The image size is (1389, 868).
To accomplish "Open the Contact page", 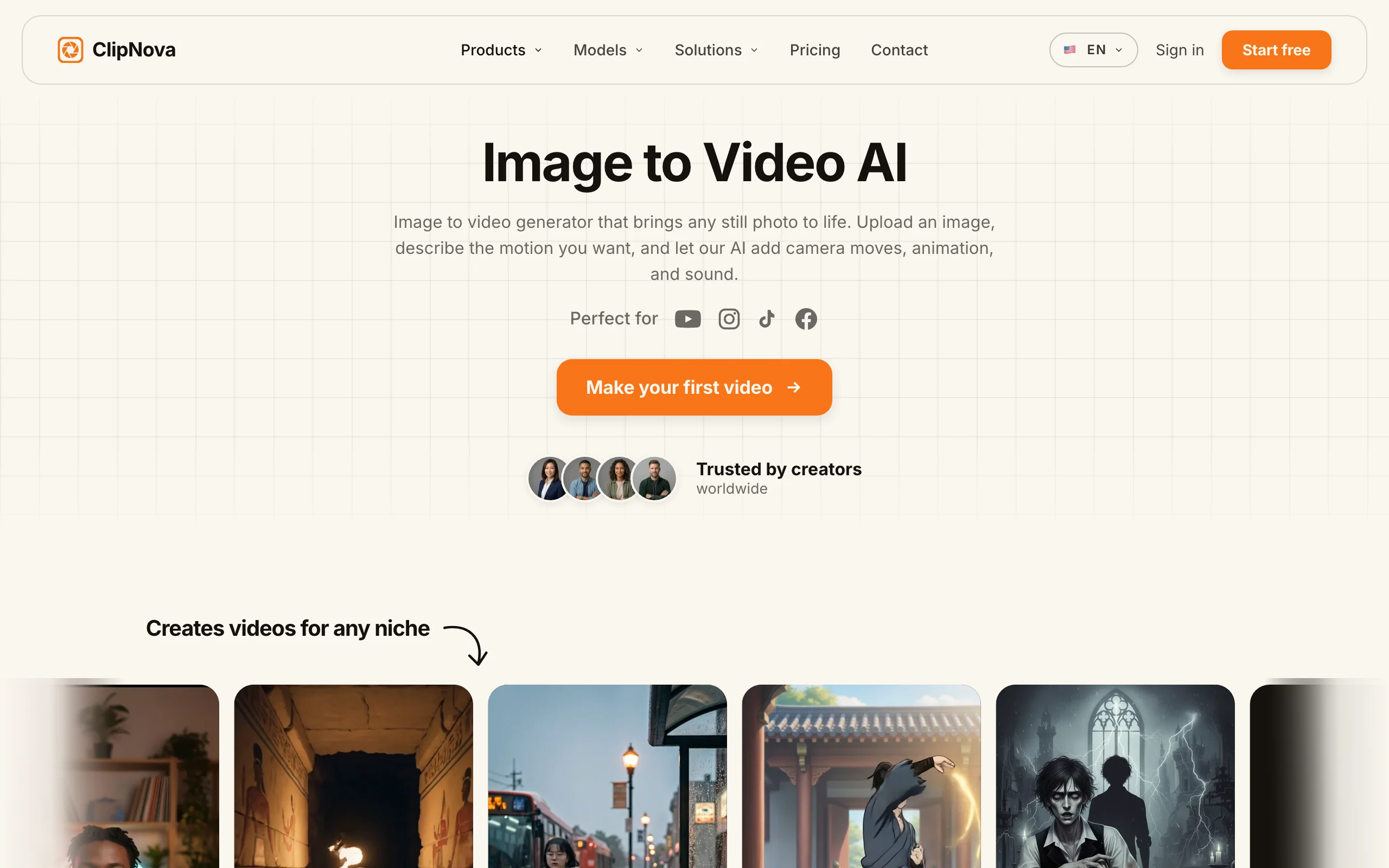I will [900, 50].
